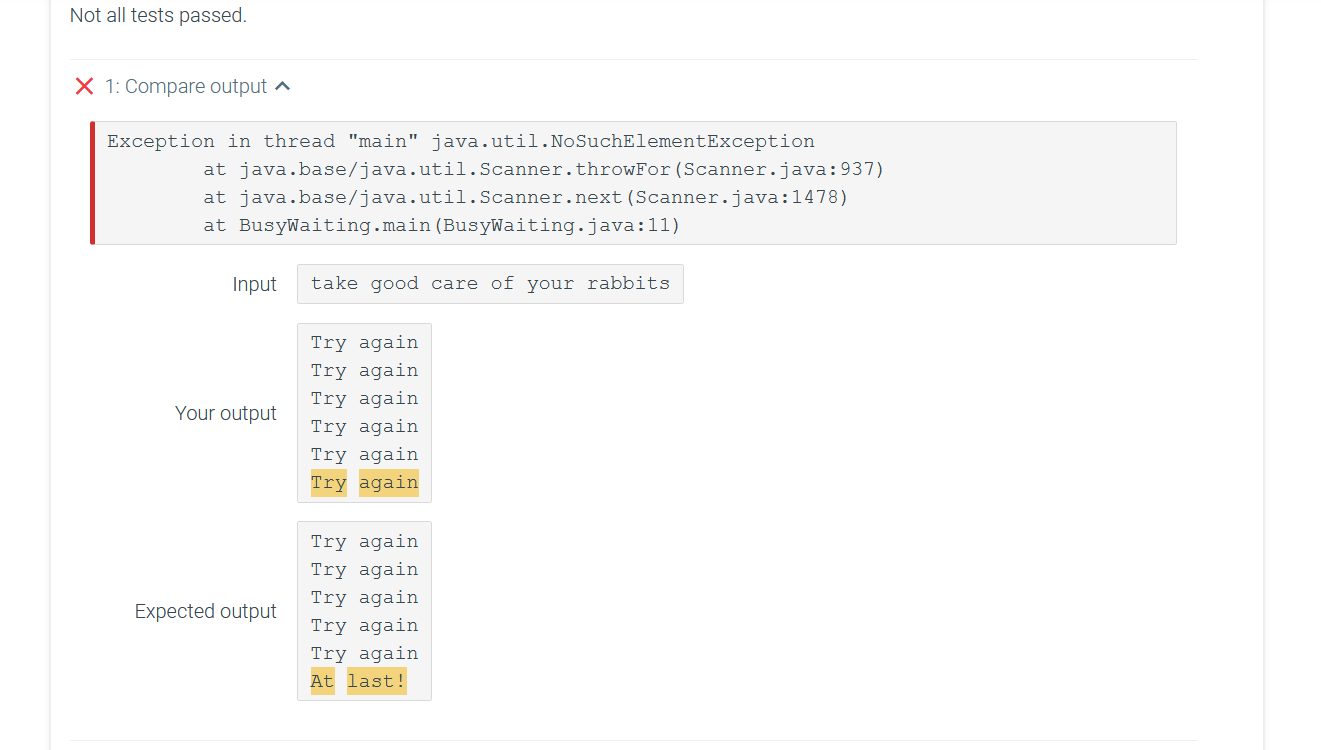
Task: Collapse the '1: Compare output' section chevron
Action: [283, 86]
